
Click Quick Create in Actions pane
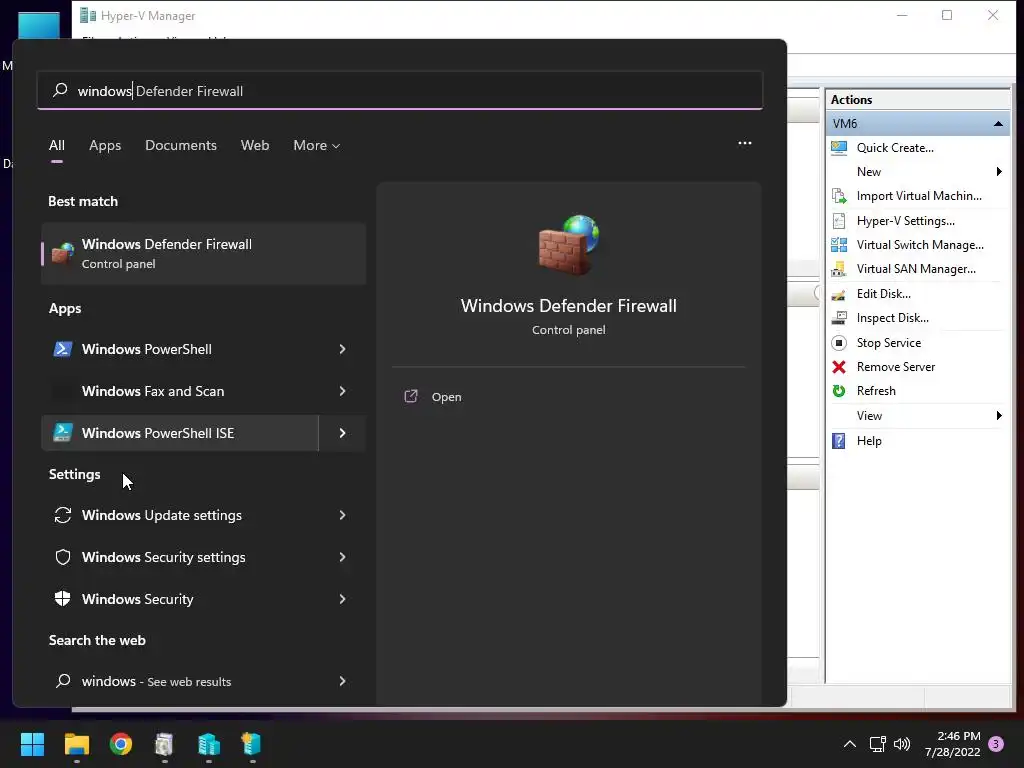895,148
